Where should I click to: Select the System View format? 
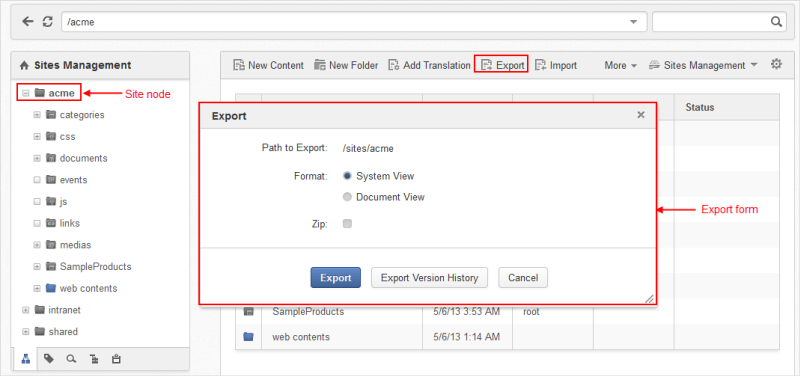[x=347, y=176]
